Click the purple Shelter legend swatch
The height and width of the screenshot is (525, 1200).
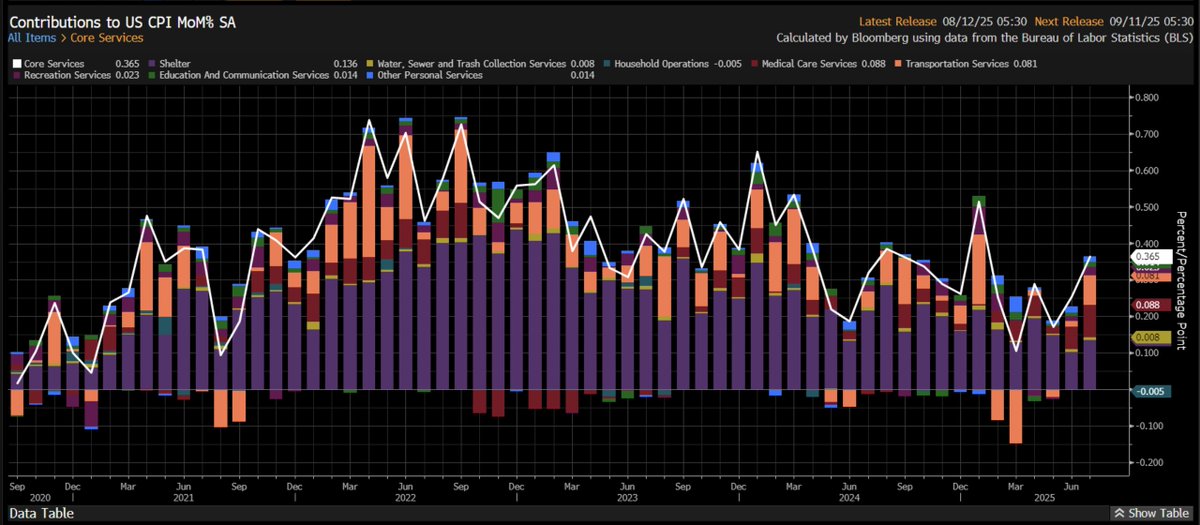(x=154, y=64)
